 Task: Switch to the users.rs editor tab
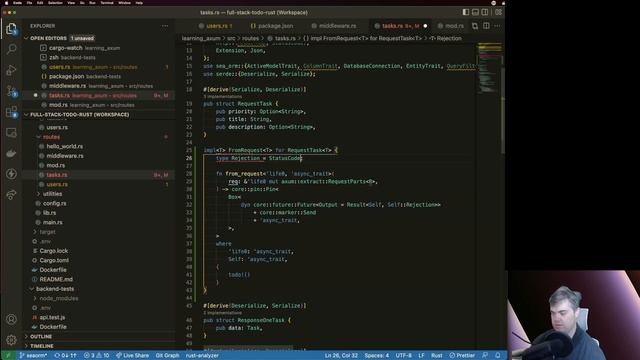click(216, 26)
